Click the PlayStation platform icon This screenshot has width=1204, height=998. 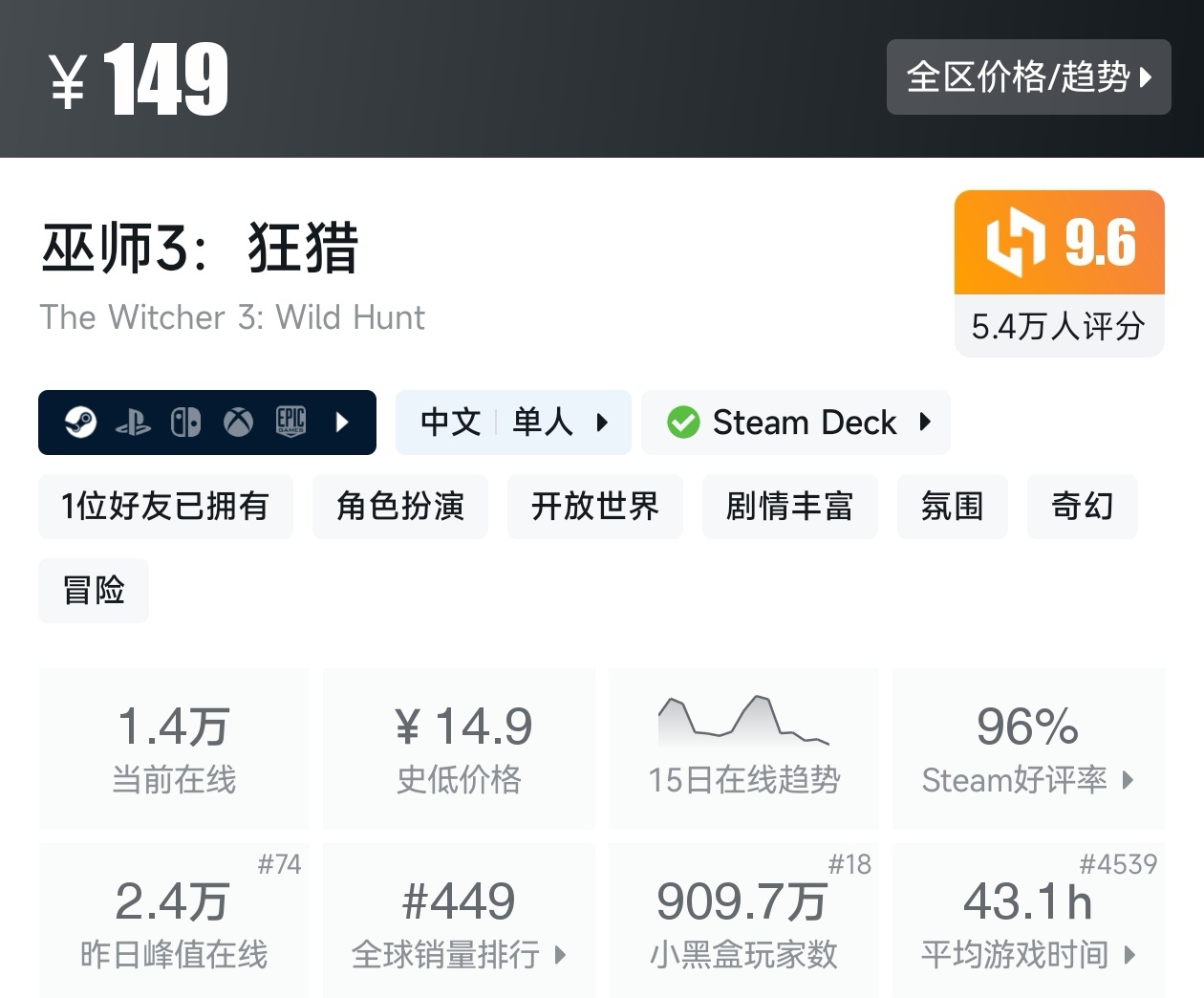[x=133, y=423]
